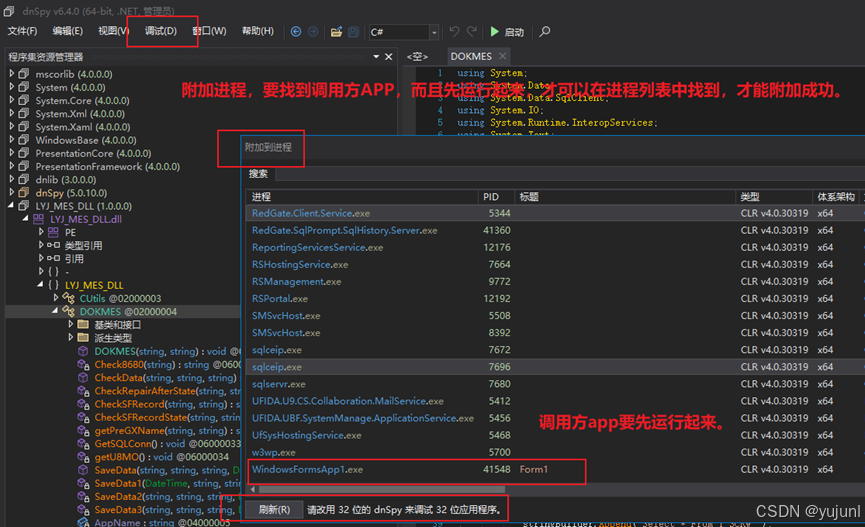Click the search magnifier icon

(x=544, y=32)
